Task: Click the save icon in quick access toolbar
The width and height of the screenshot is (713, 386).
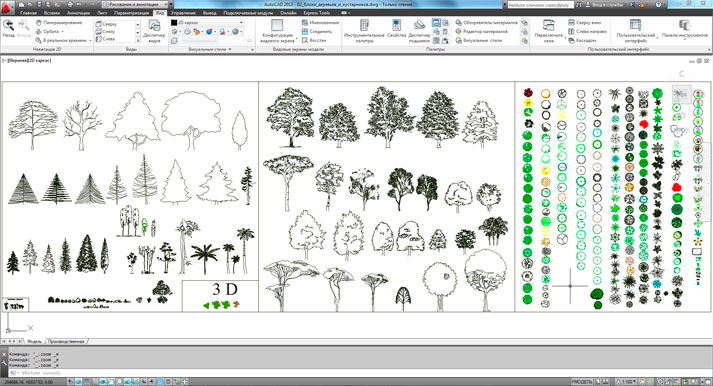Action: point(40,4)
